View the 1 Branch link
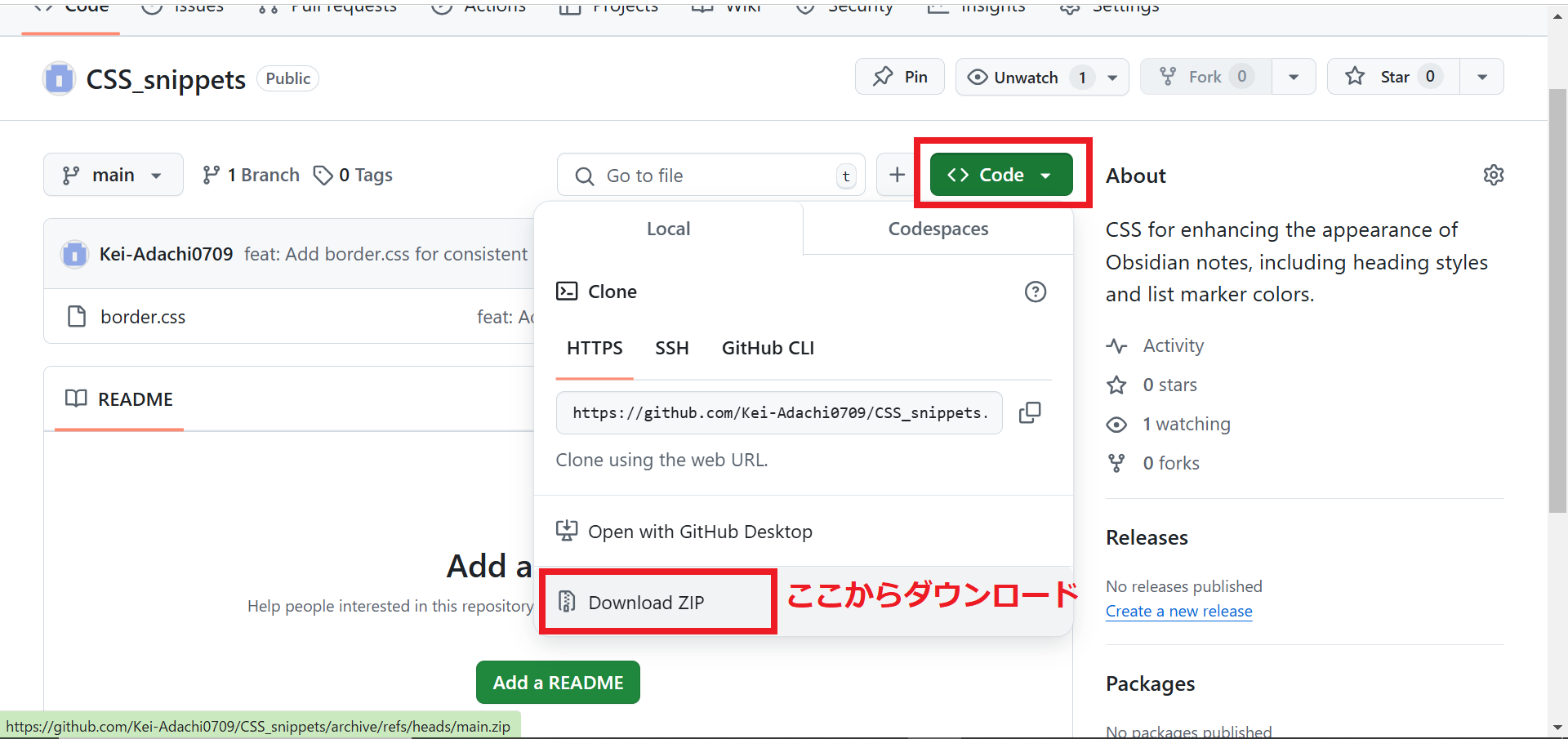Viewport: 1568px width, 739px height. coord(252,175)
